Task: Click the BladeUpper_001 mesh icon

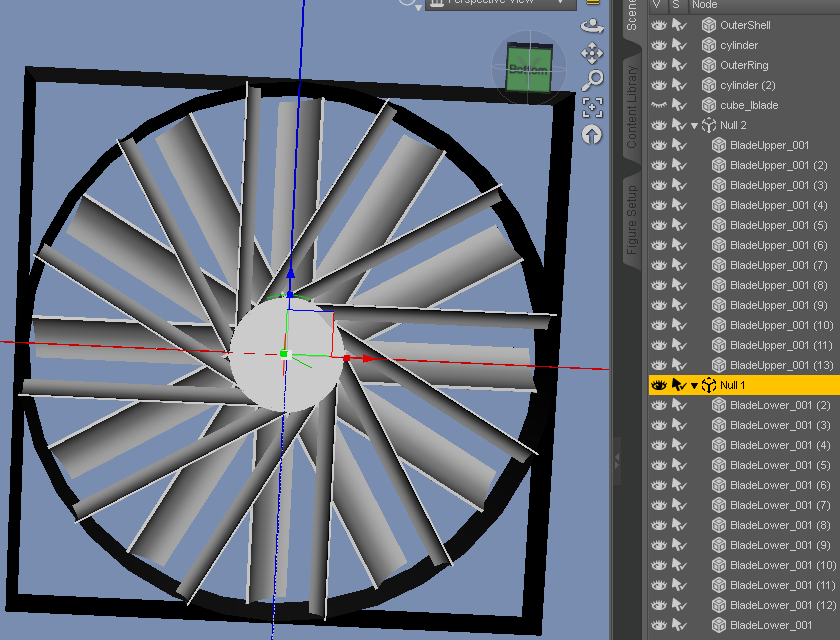Action: (x=719, y=145)
